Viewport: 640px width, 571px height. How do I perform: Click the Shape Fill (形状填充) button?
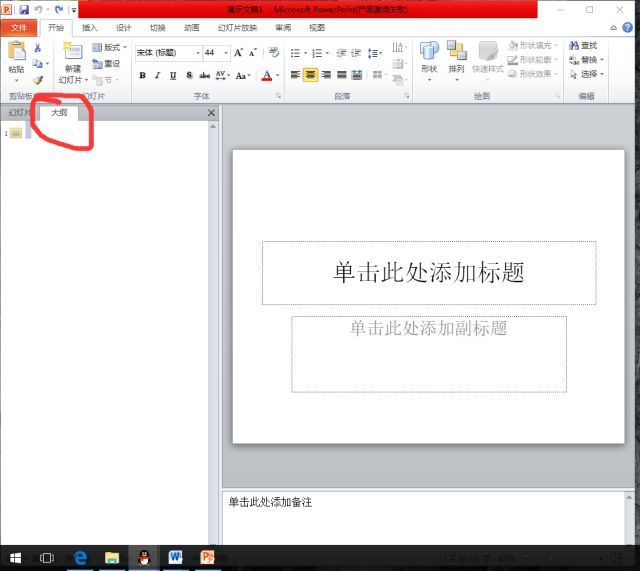coord(533,45)
